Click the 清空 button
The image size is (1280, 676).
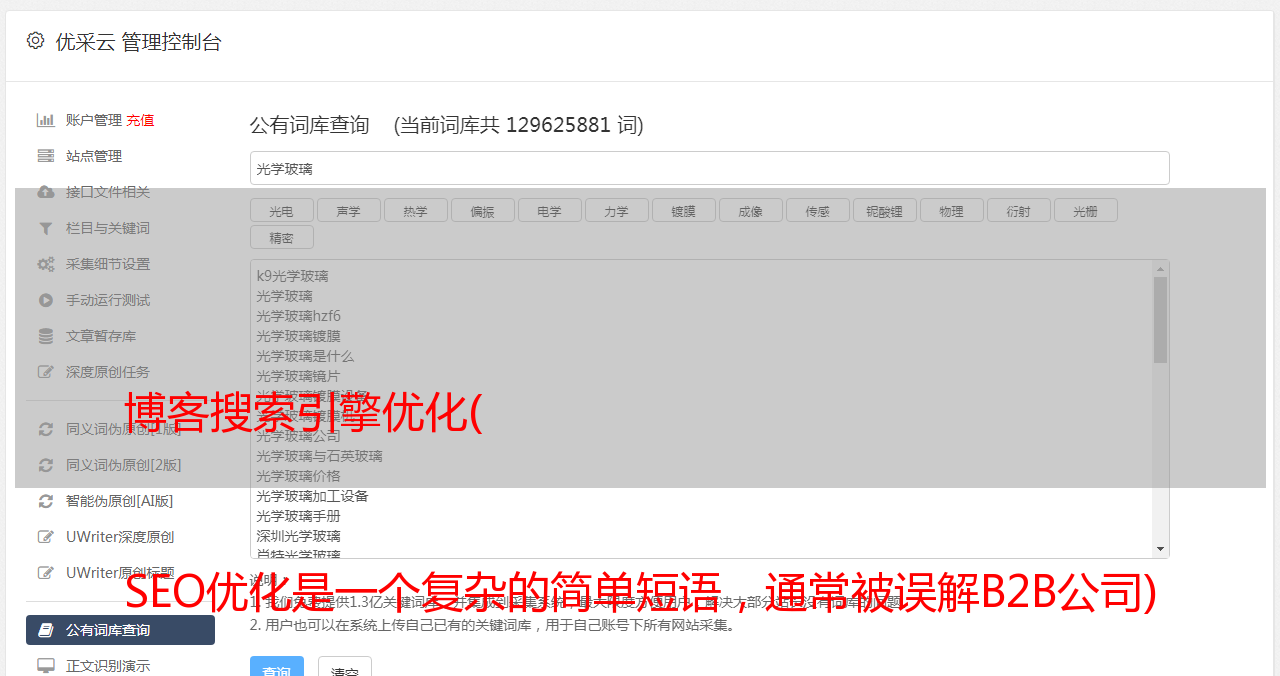pyautogui.click(x=345, y=668)
